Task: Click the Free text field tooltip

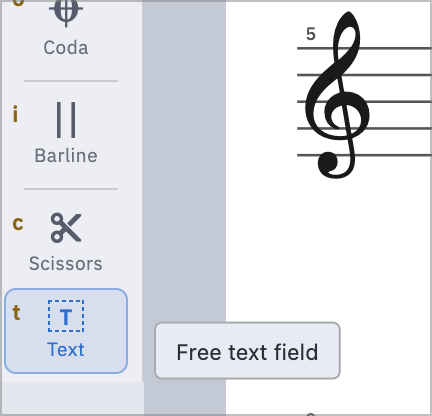Action: tap(247, 350)
